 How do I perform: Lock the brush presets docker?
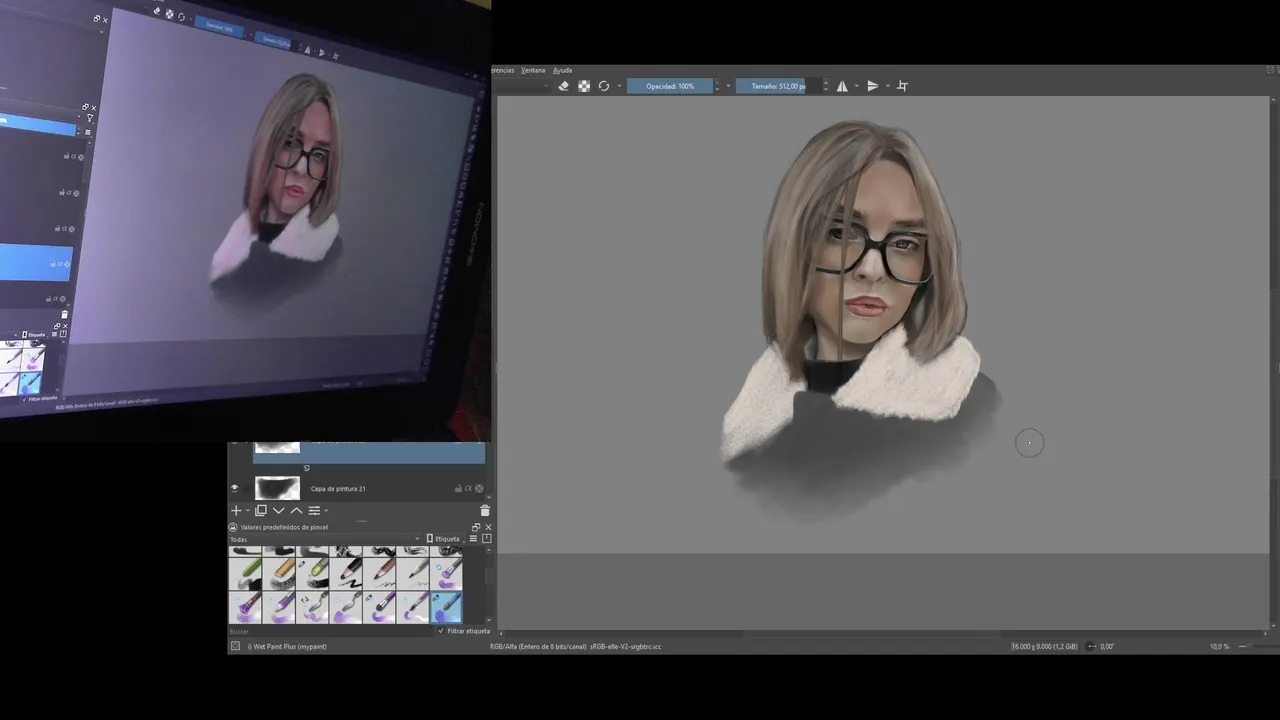[233, 527]
